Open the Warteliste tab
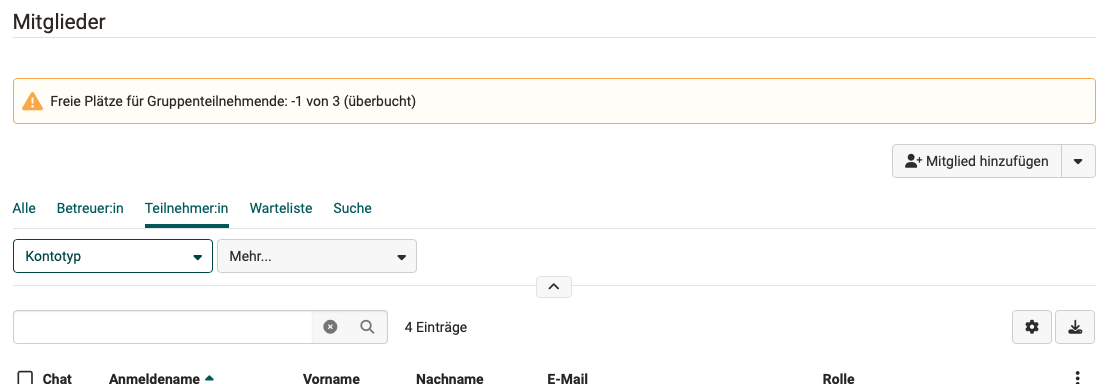Image resolution: width=1107 pixels, height=384 pixels. 281,208
